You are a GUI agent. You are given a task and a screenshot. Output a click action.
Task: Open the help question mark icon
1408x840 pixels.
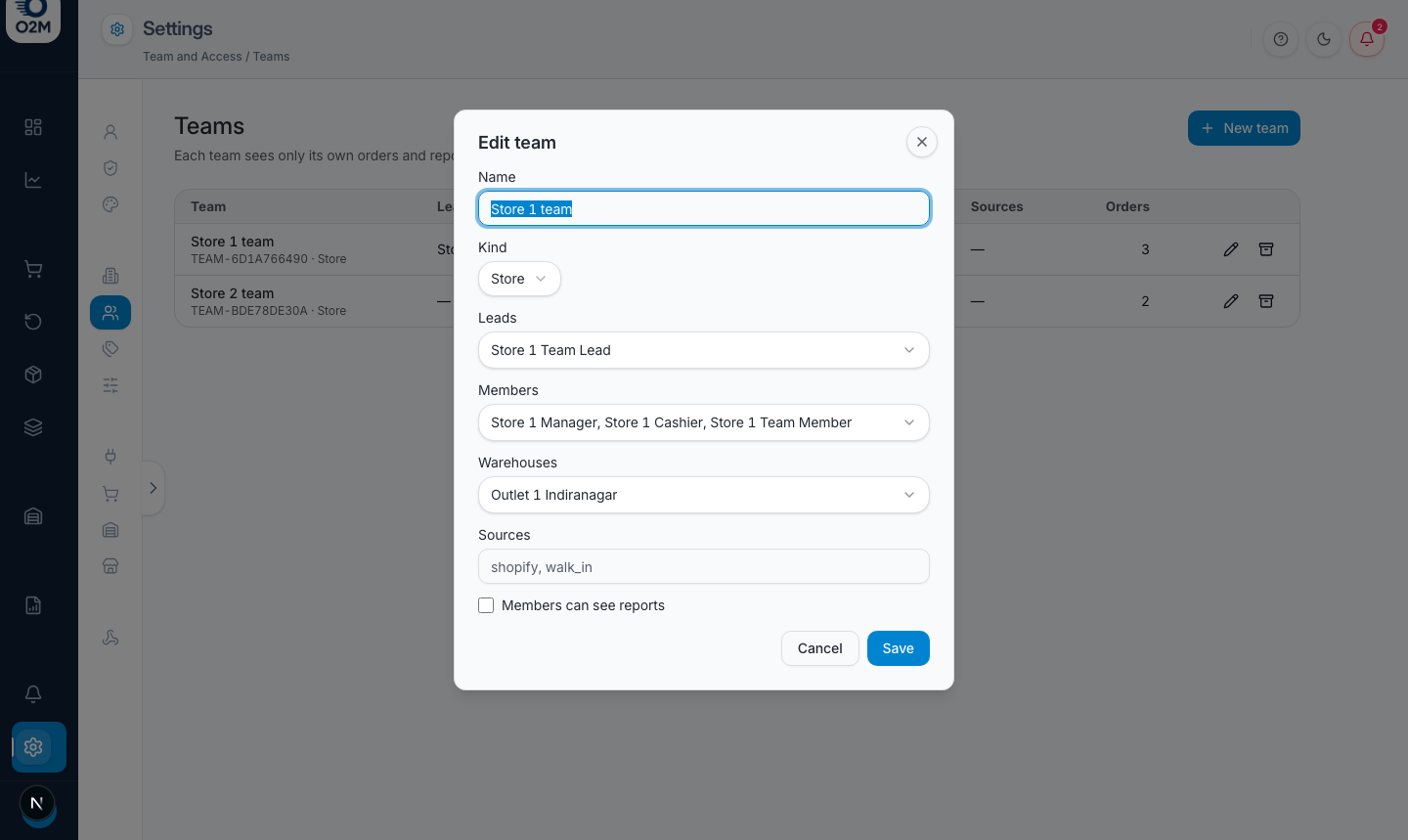coord(1281,39)
